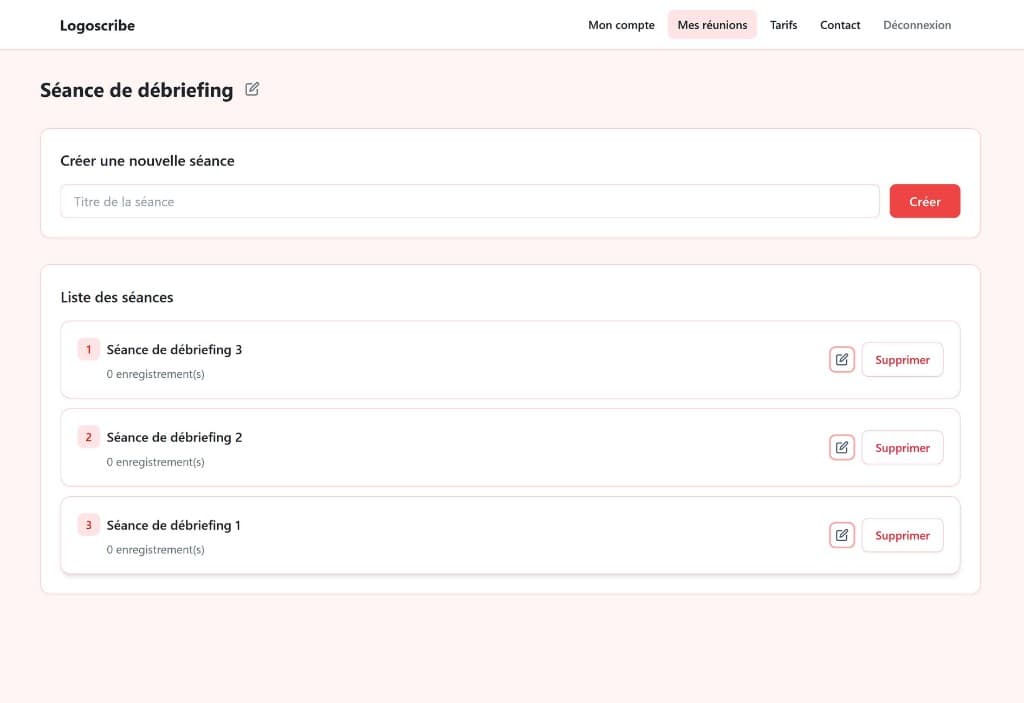Open the Séance de débriefing 1 title
The height and width of the screenshot is (703, 1024).
(174, 525)
